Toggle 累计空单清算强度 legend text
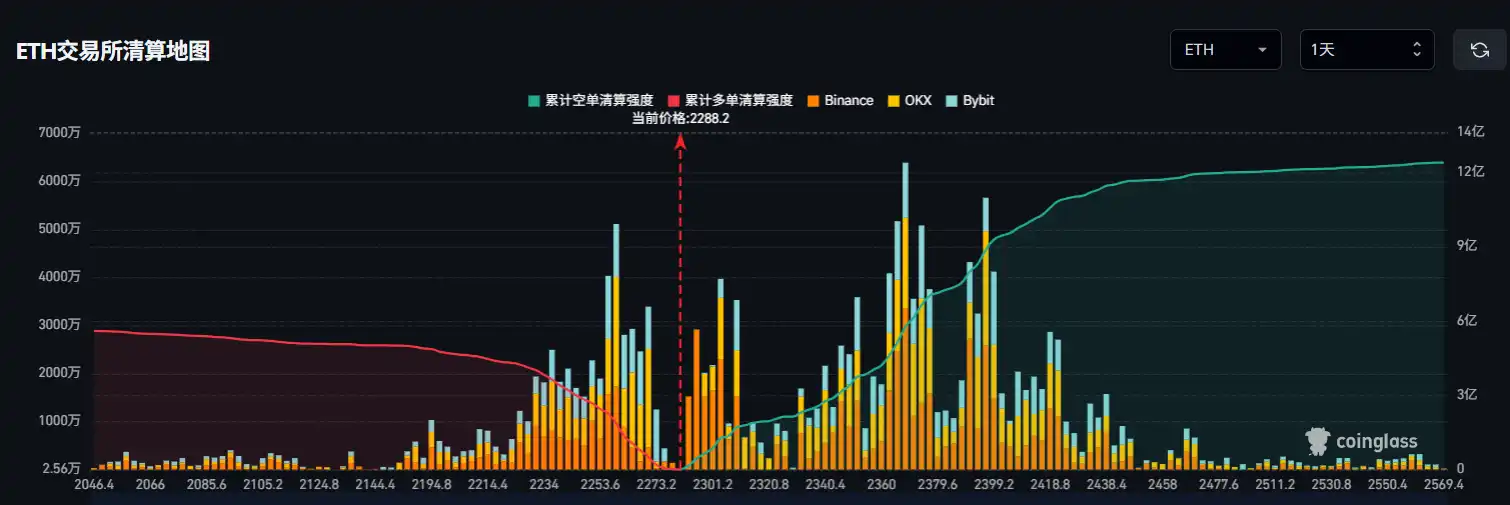 click(599, 101)
